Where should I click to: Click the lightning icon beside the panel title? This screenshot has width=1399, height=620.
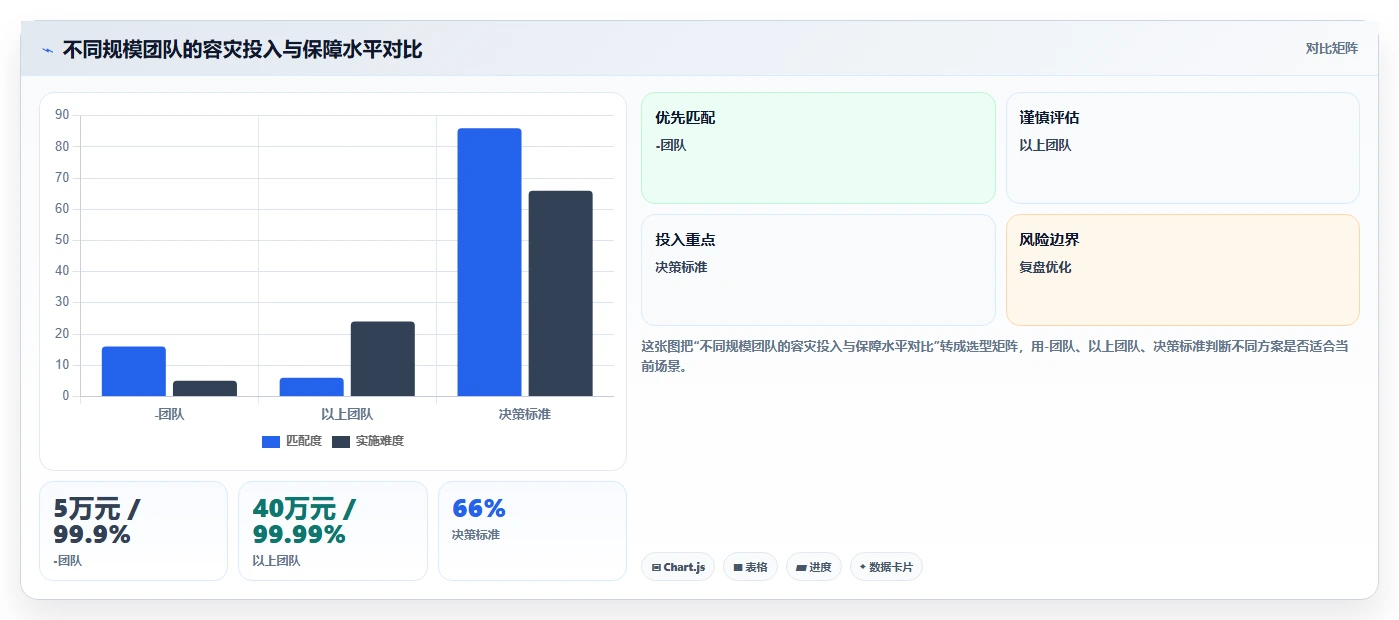coord(47,49)
